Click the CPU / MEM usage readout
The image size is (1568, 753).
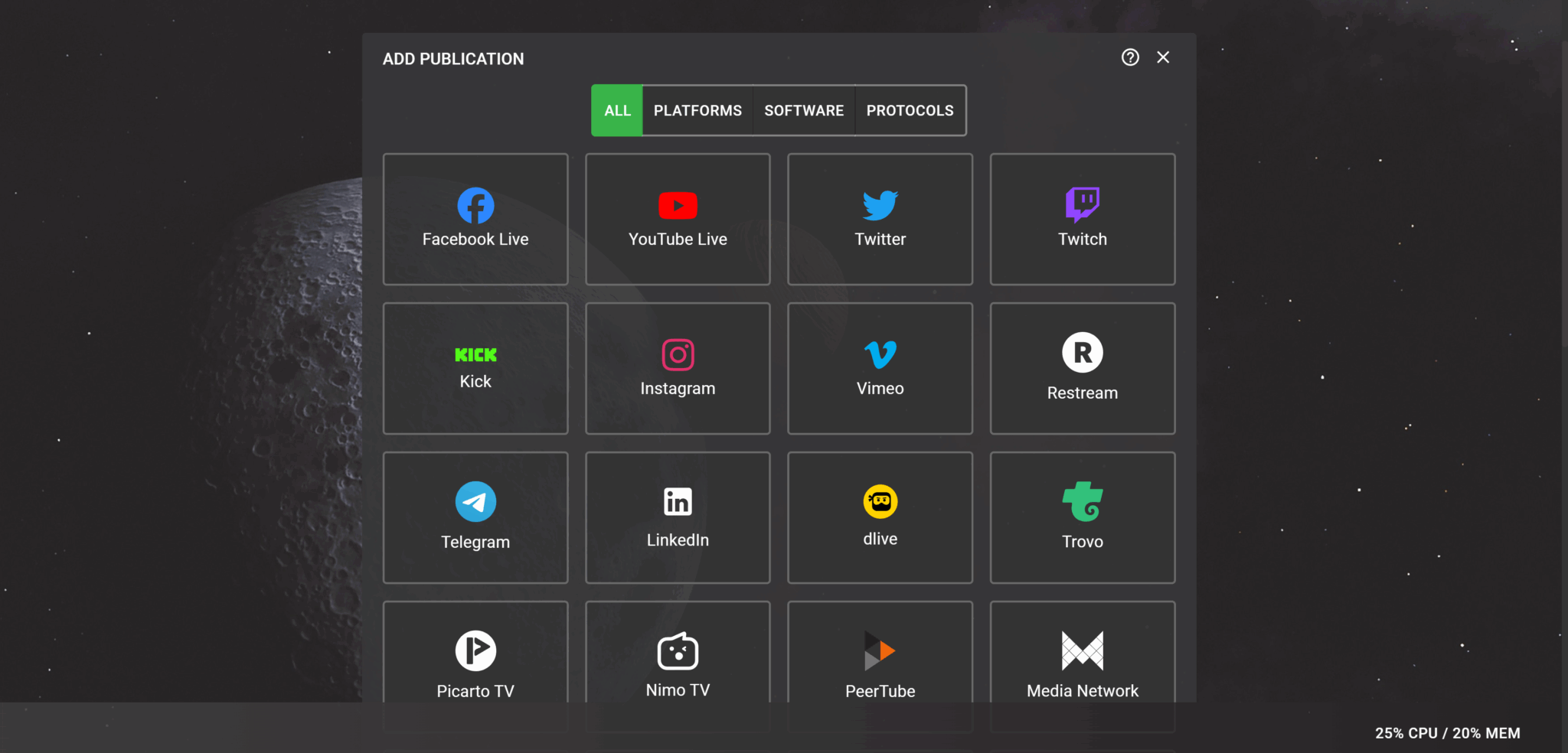click(x=1448, y=733)
